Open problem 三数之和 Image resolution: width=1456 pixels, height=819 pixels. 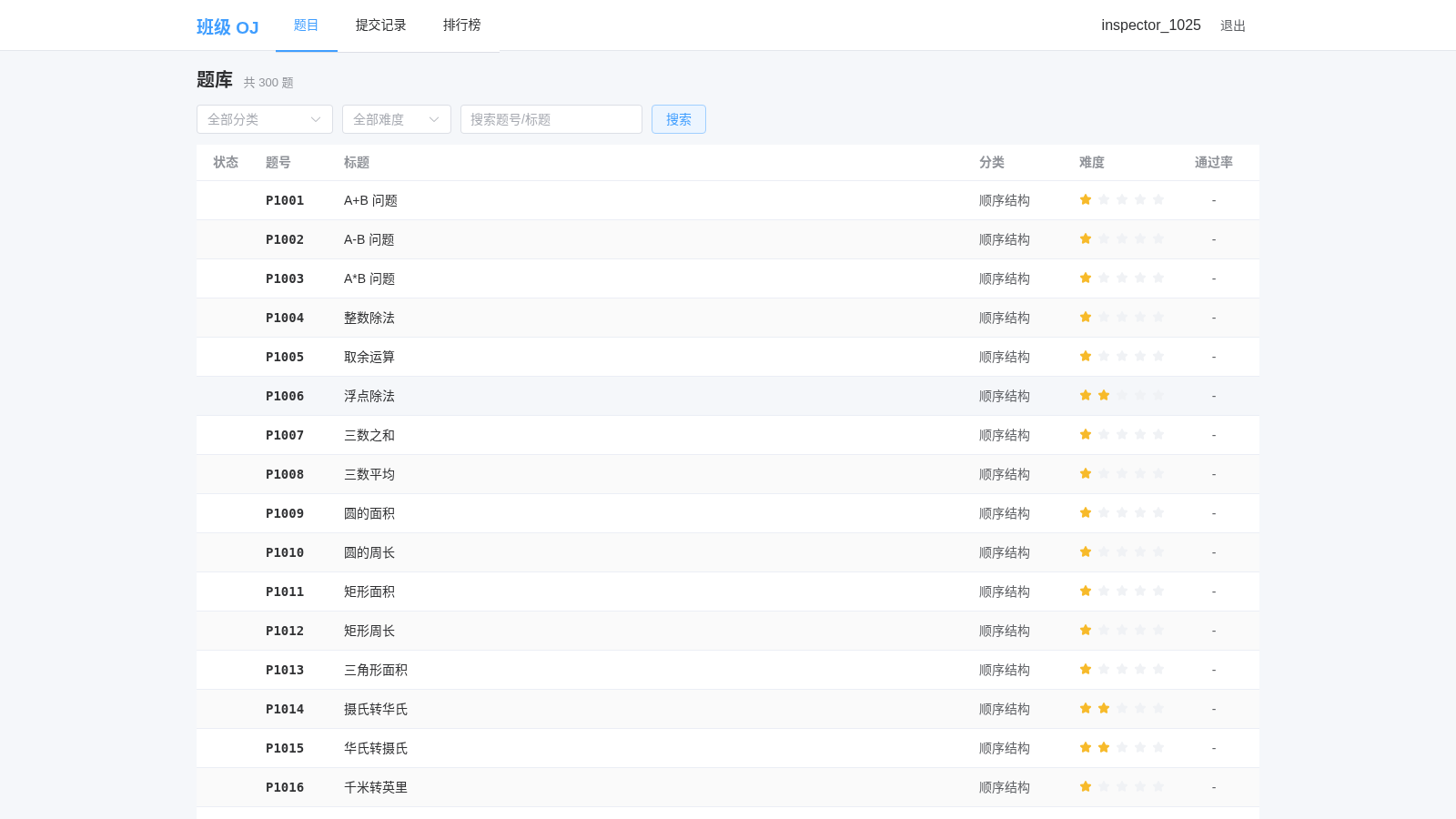[369, 435]
